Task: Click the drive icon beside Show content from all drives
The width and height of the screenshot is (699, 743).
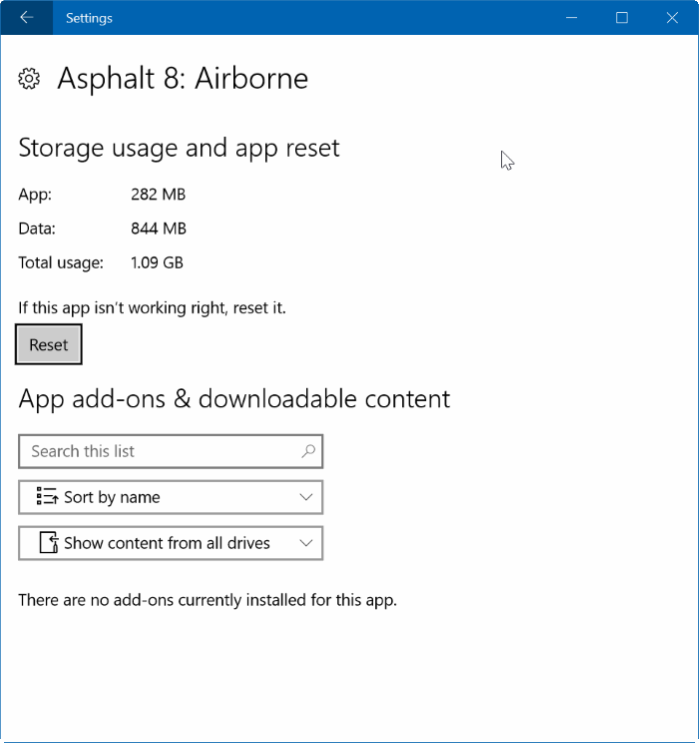Action: [x=49, y=543]
